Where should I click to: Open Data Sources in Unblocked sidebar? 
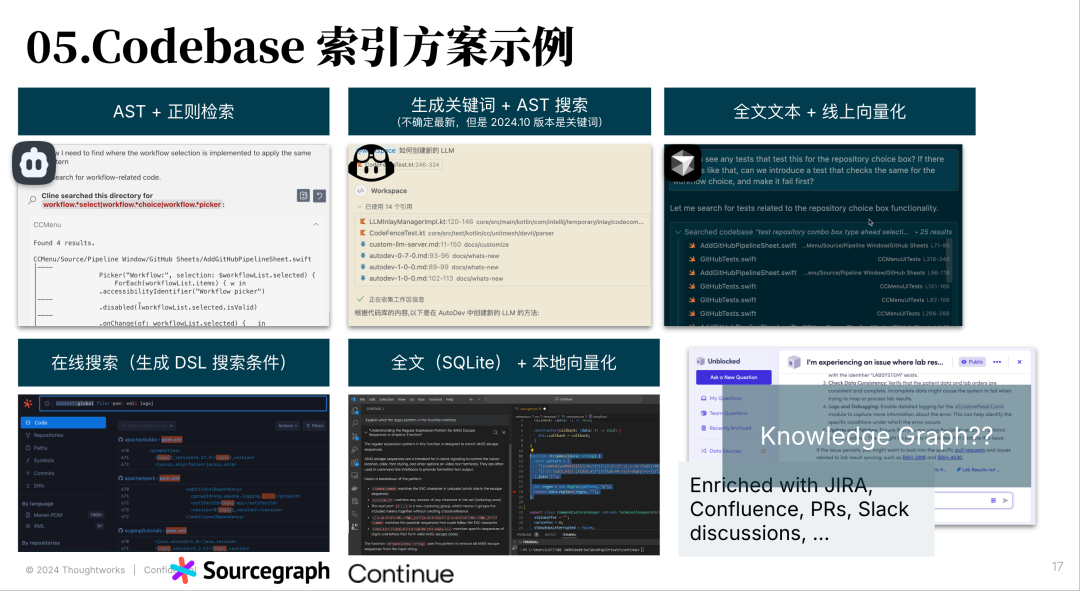[x=721, y=451]
